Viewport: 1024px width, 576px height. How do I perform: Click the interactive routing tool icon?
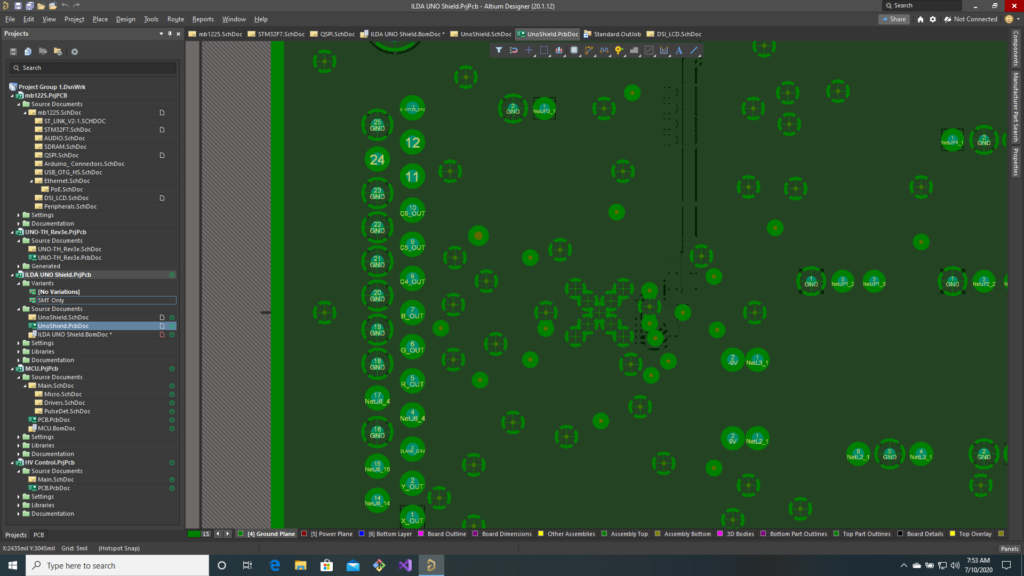click(588, 50)
